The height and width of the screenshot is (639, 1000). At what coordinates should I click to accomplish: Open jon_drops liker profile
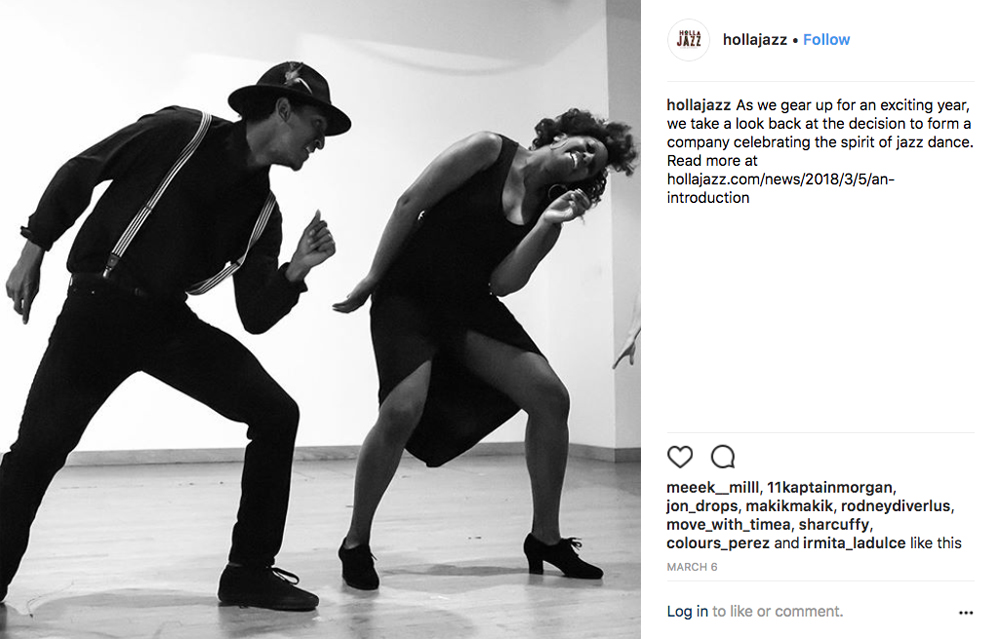[702, 506]
